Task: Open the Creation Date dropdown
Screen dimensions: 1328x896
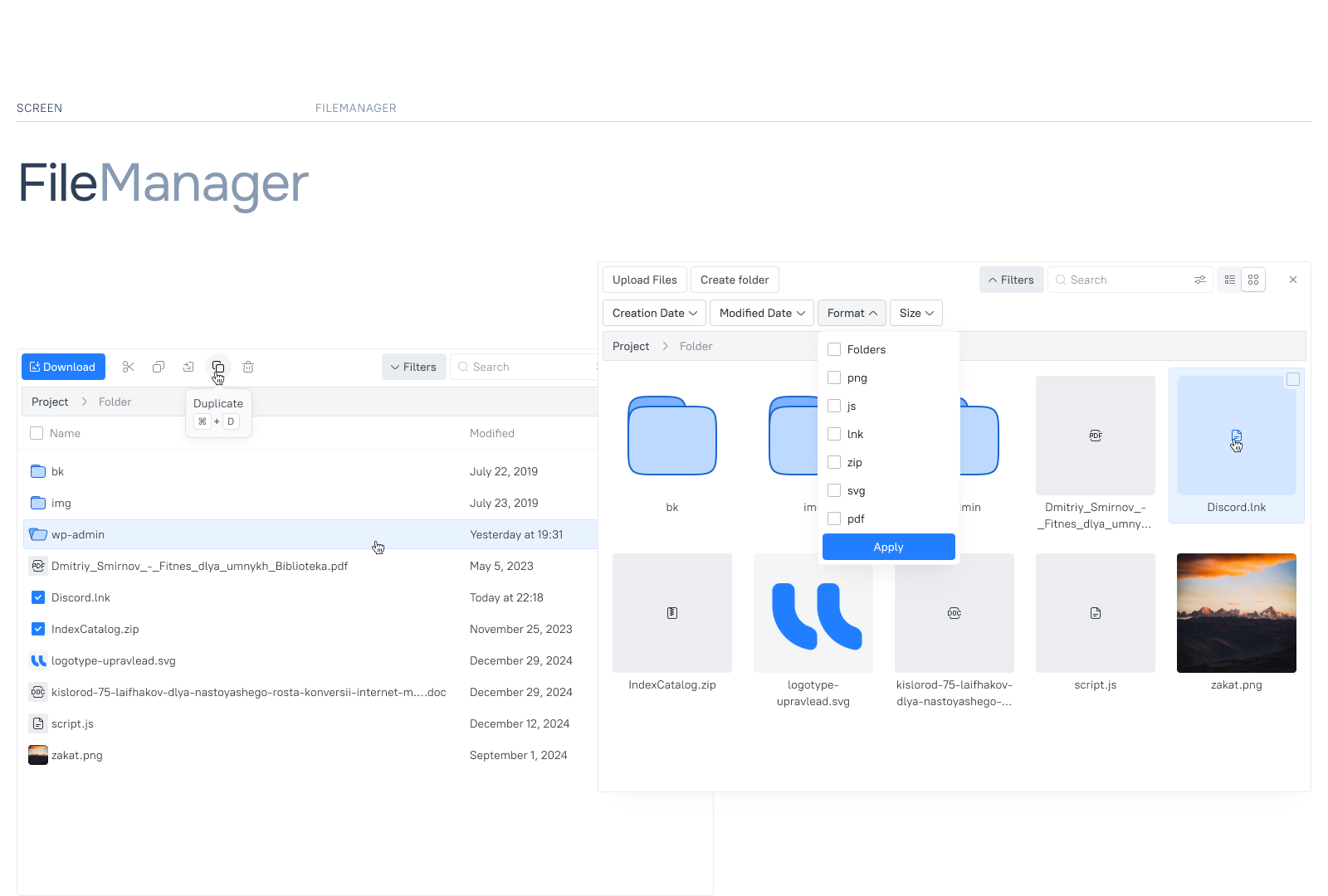Action: click(x=653, y=313)
